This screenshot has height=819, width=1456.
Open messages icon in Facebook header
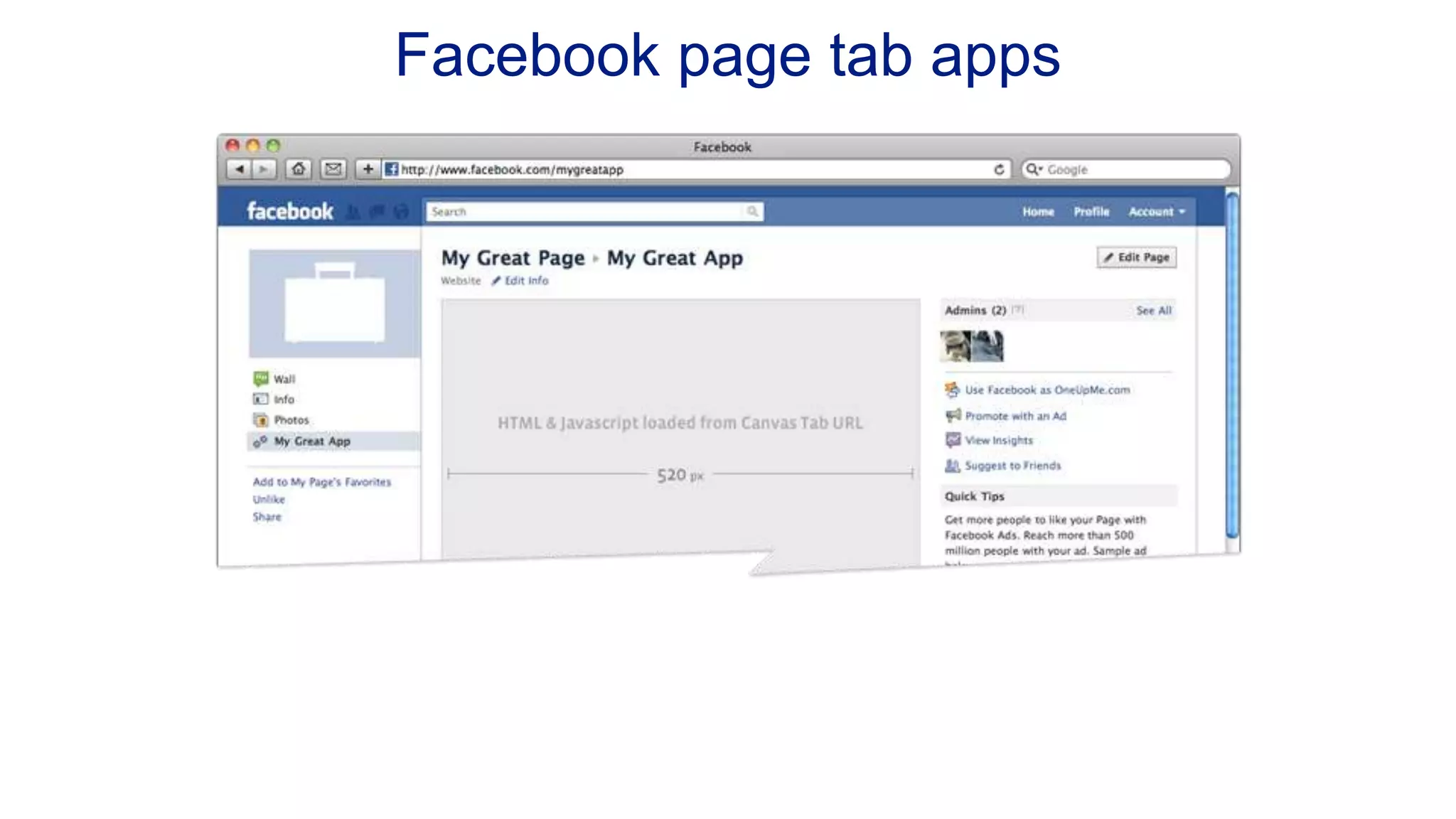(x=377, y=212)
